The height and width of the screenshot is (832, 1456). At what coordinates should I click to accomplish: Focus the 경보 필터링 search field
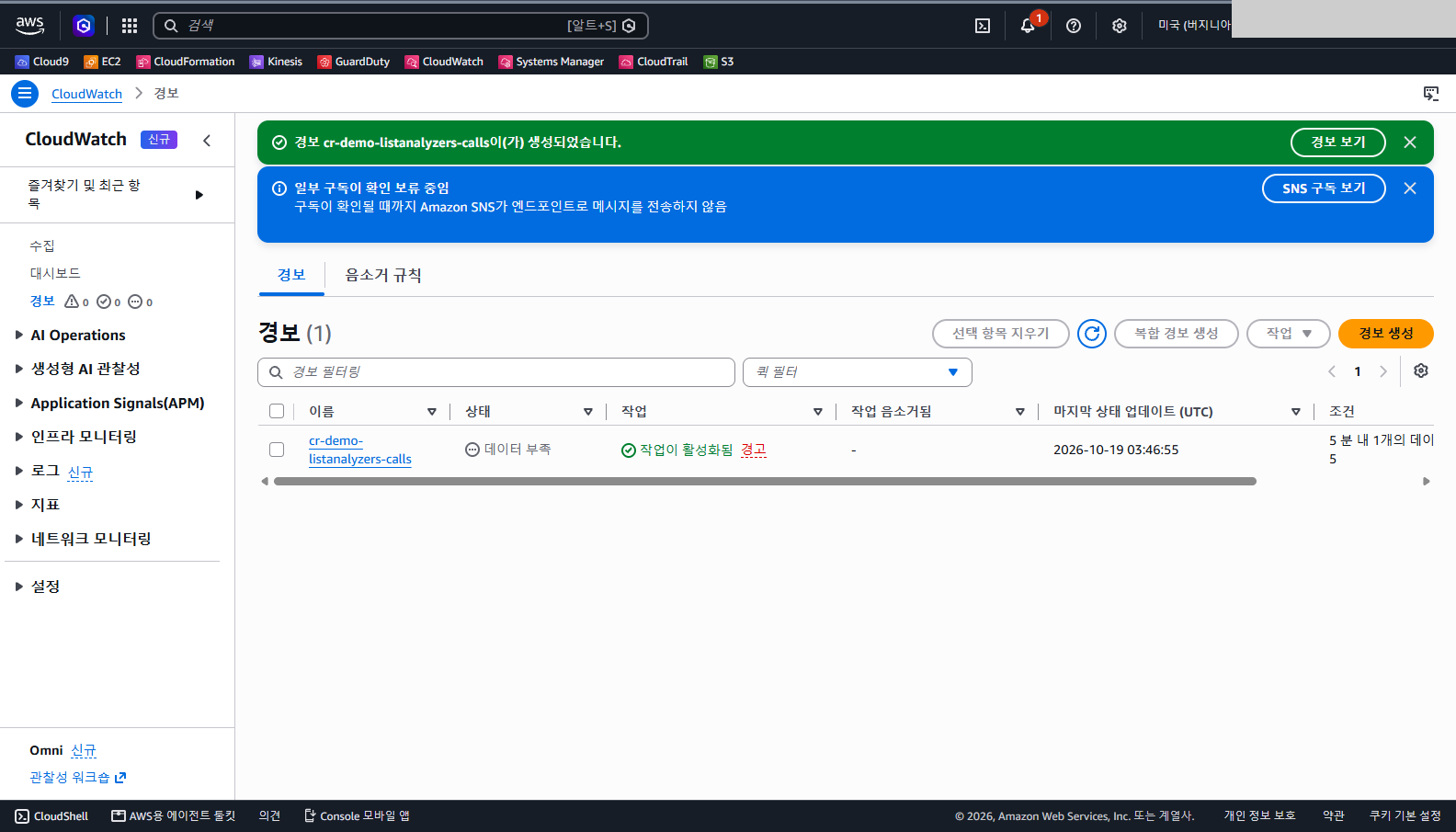496,372
